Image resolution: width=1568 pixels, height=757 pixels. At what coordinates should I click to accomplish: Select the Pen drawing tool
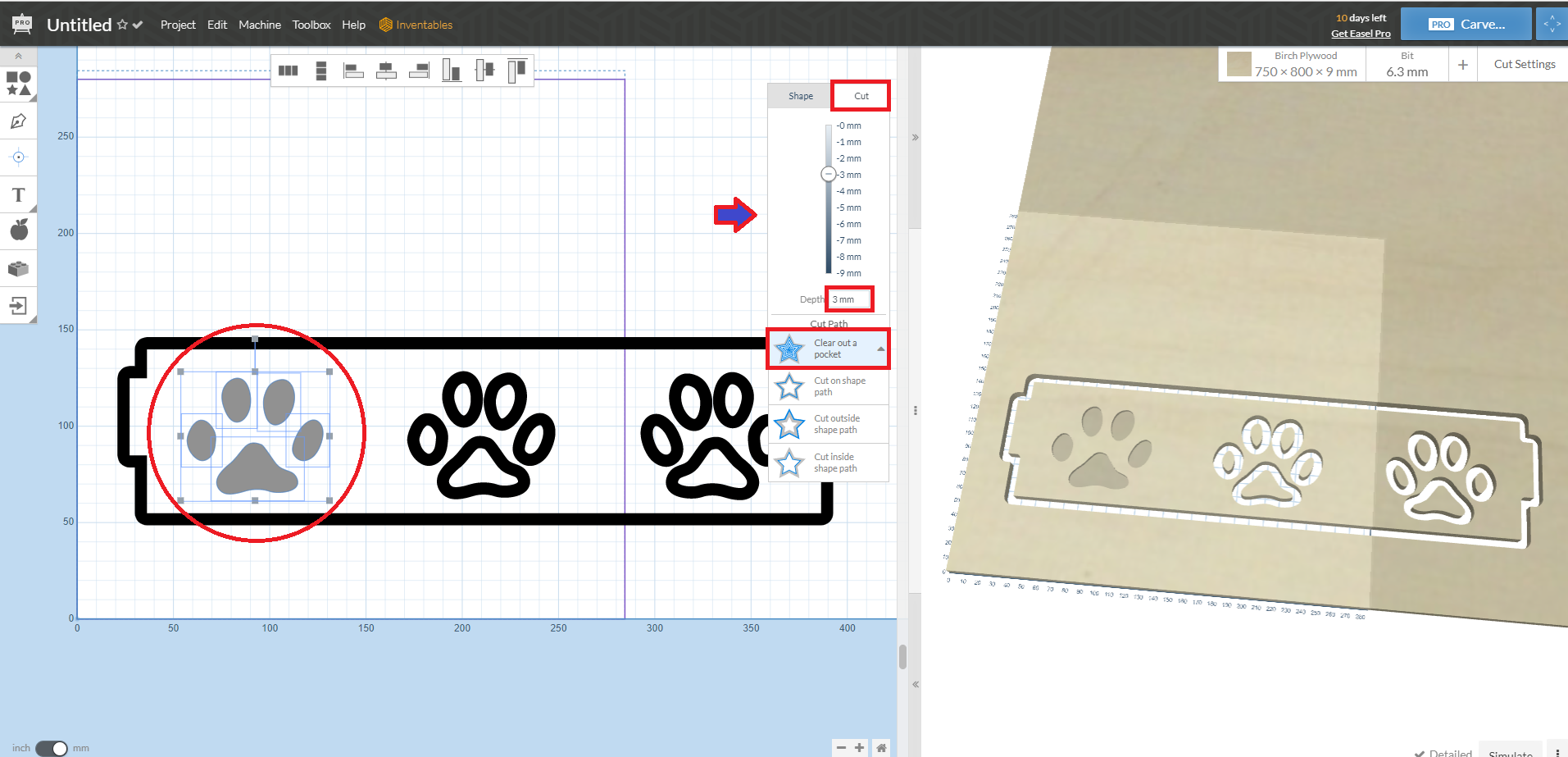coord(18,121)
